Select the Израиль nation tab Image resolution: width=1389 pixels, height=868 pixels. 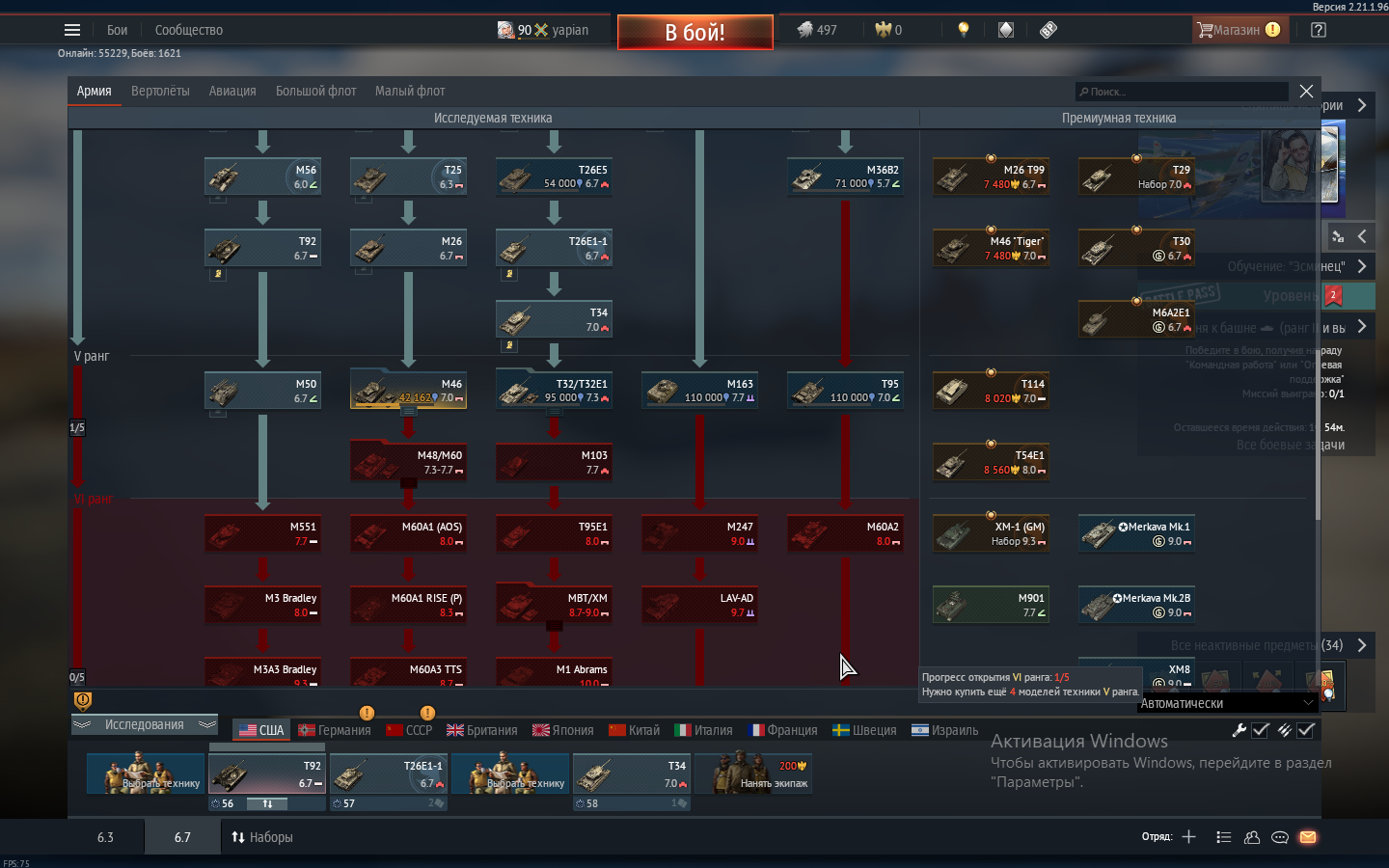[x=945, y=730]
